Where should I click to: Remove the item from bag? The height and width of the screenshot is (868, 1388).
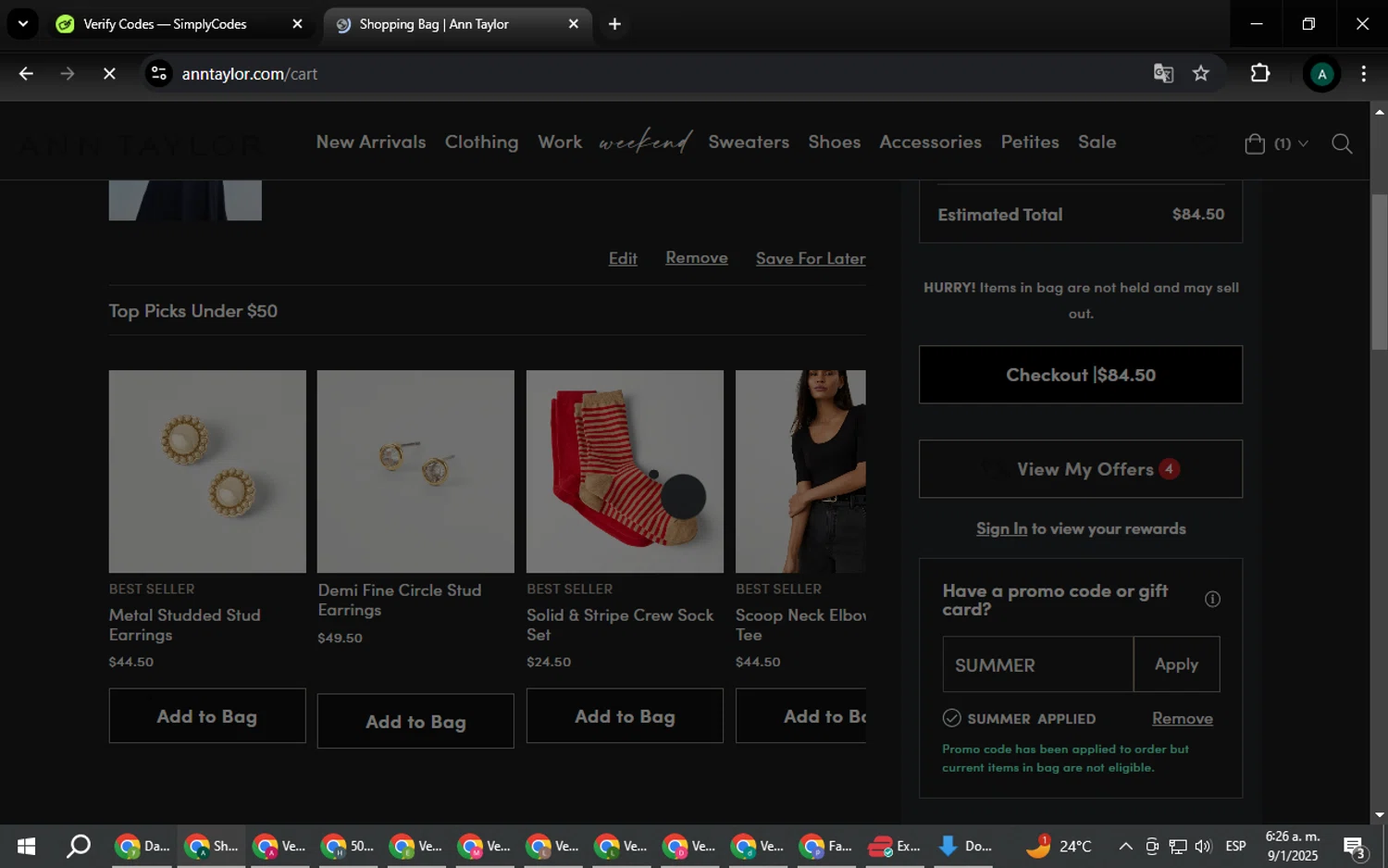pos(697,258)
